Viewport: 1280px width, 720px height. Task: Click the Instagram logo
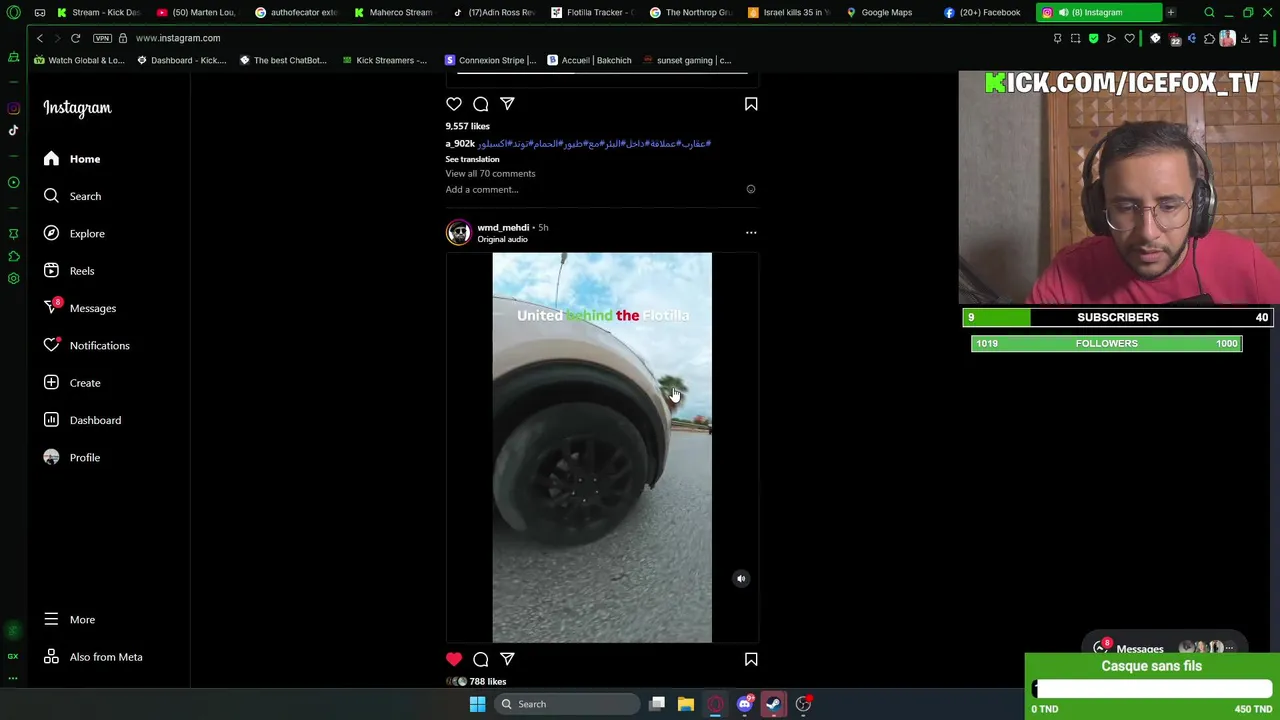[x=77, y=108]
